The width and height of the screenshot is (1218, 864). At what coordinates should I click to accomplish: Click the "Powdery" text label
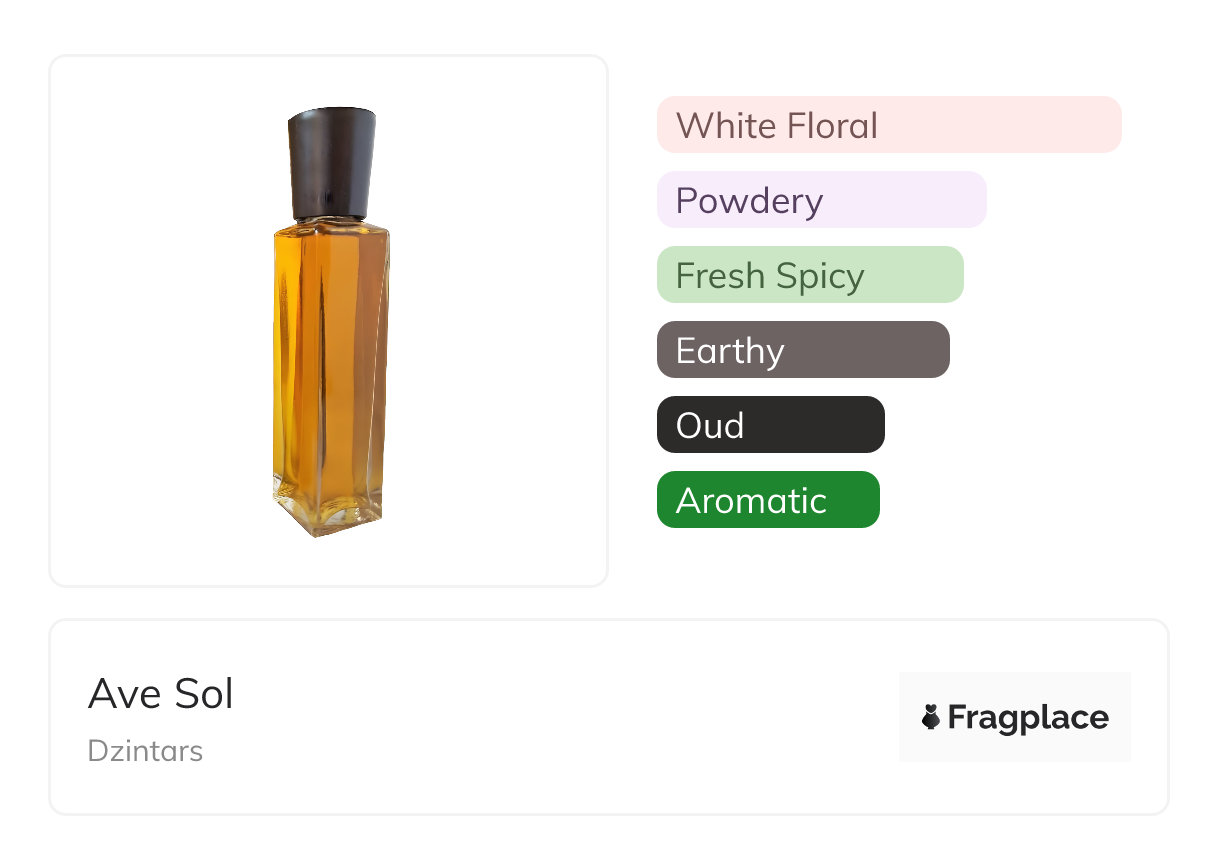pyautogui.click(x=749, y=201)
